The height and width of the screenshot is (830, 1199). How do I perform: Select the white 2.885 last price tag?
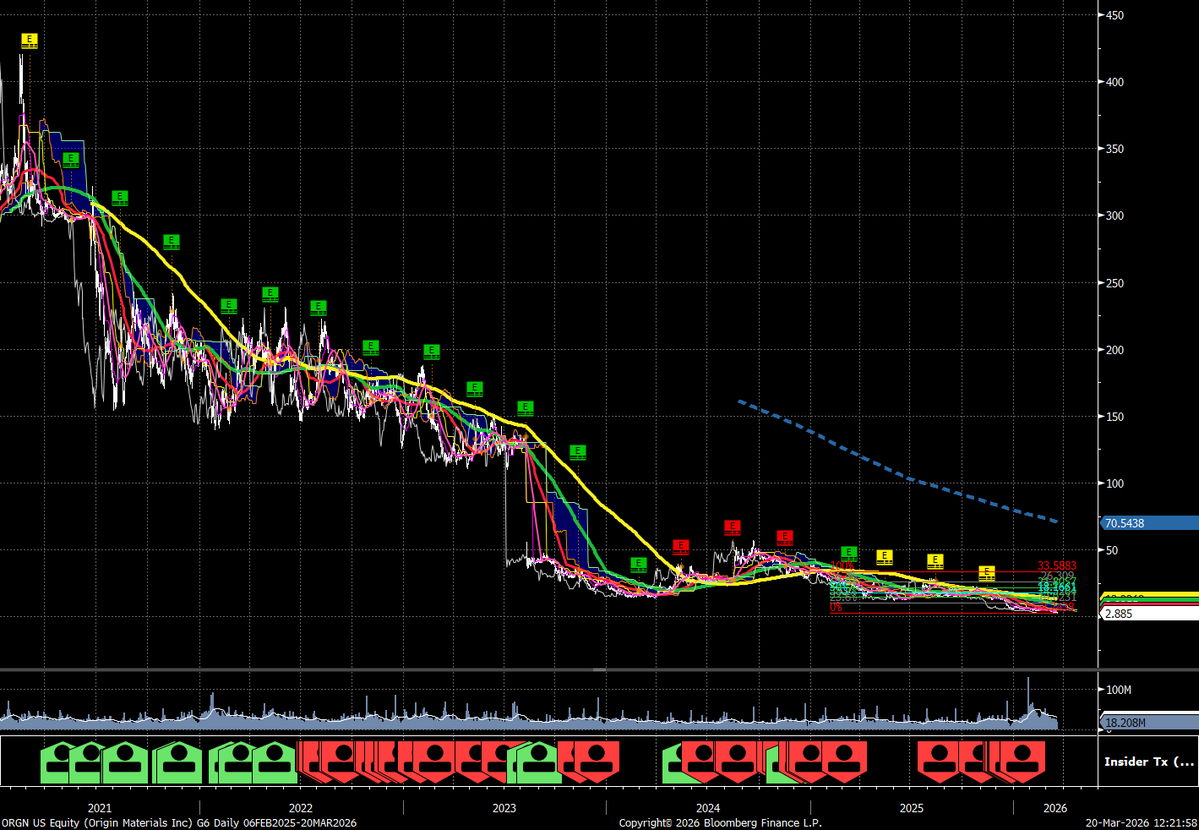point(1149,614)
